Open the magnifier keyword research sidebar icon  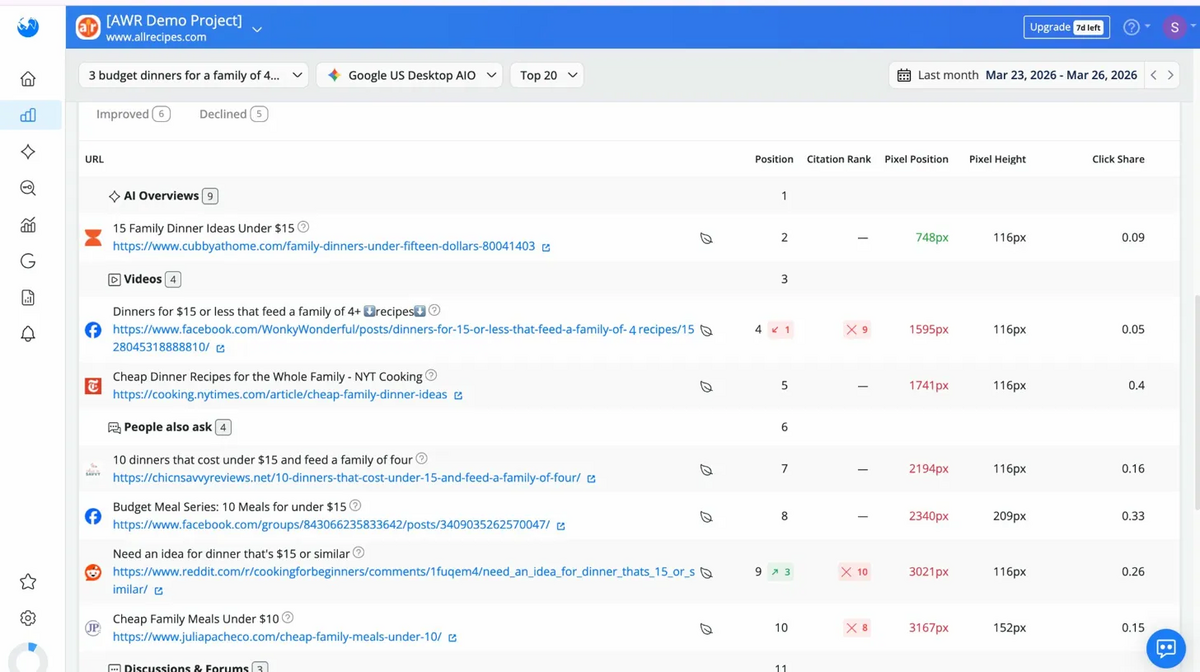[x=28, y=188]
